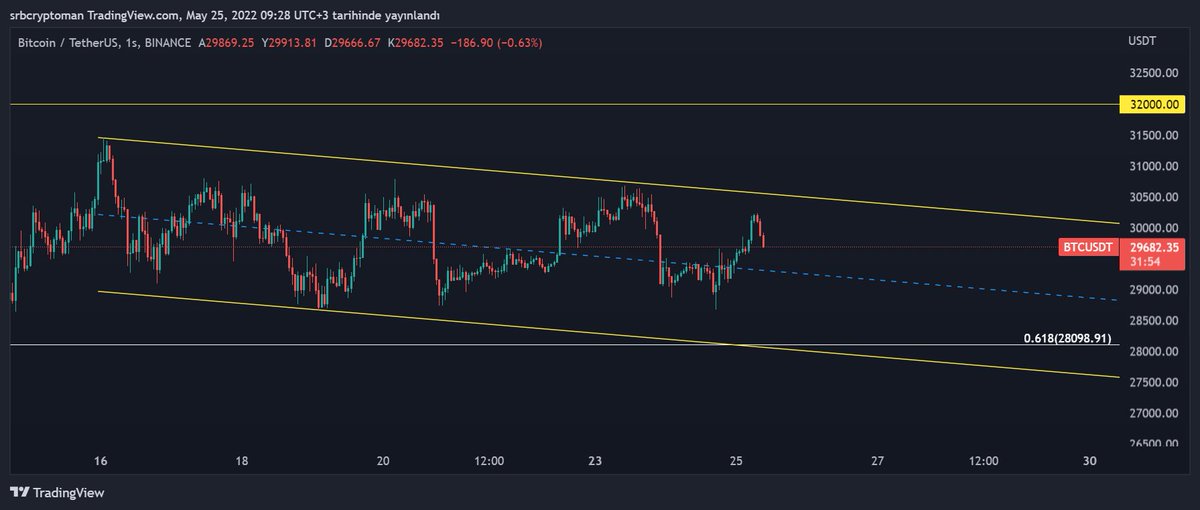Click the 31:54 bar countdown timer
The width and height of the screenshot is (1200, 510).
point(1145,261)
